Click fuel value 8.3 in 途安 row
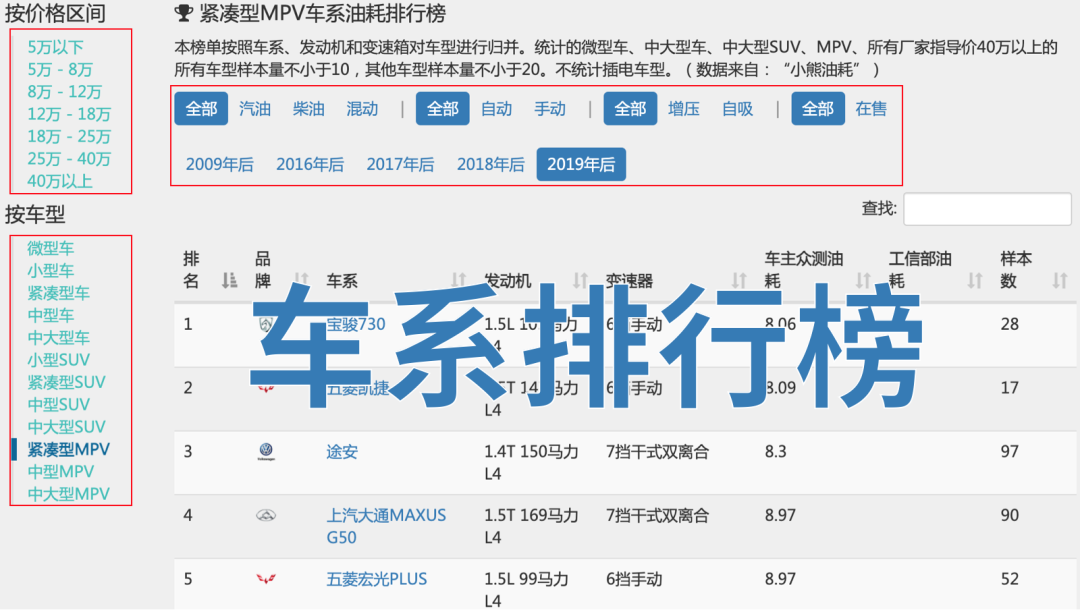 [776, 452]
